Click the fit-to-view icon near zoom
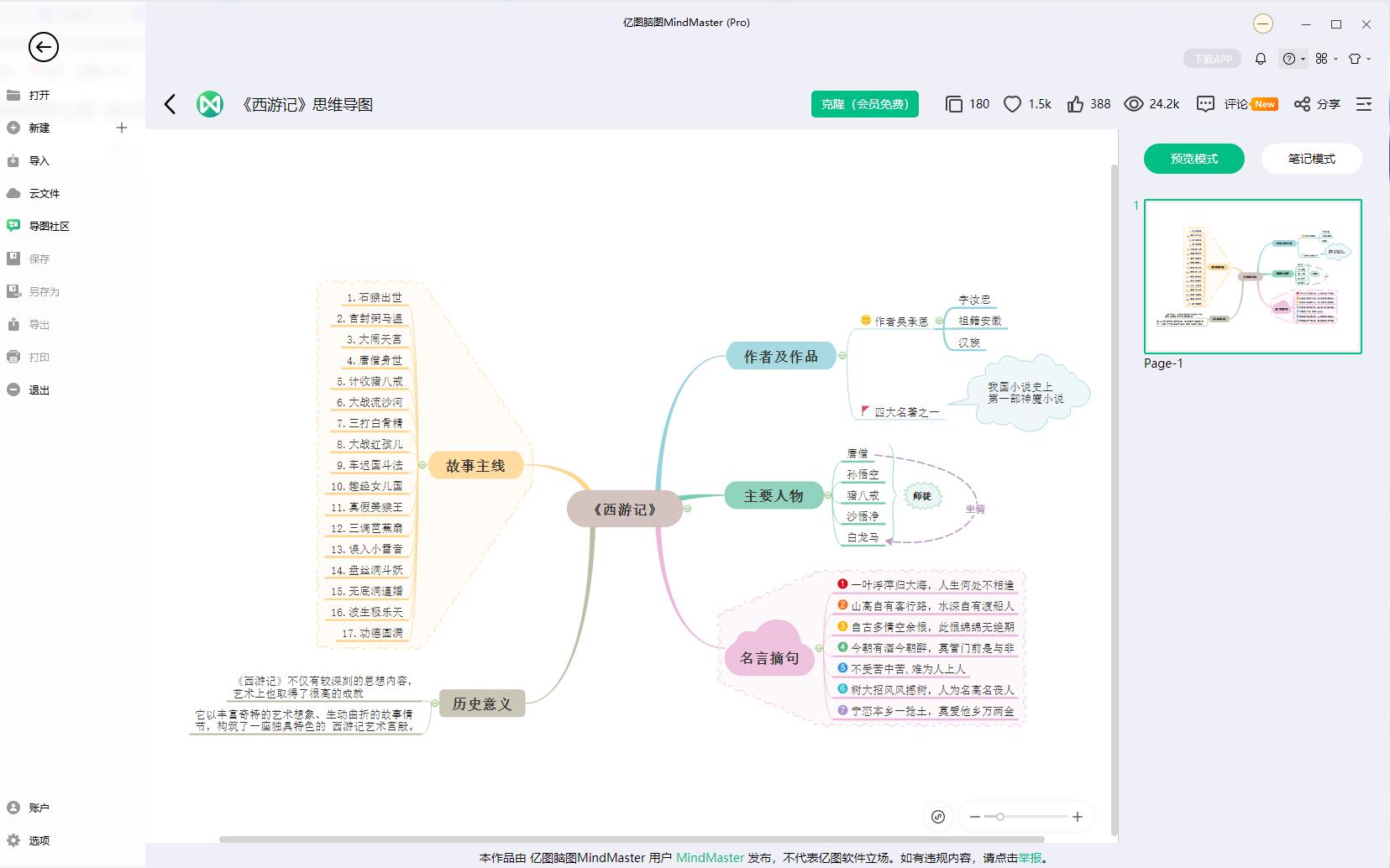The height and width of the screenshot is (868, 1390). click(x=938, y=817)
